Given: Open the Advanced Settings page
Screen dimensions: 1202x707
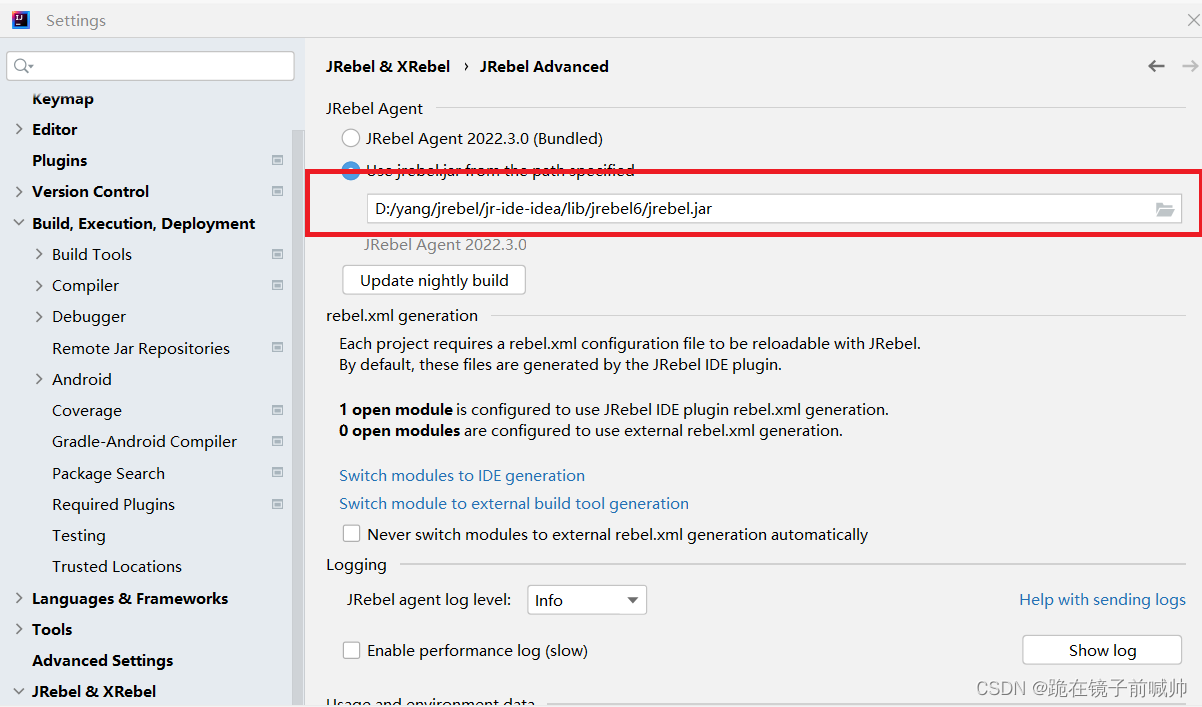Looking at the screenshot, I should (102, 660).
